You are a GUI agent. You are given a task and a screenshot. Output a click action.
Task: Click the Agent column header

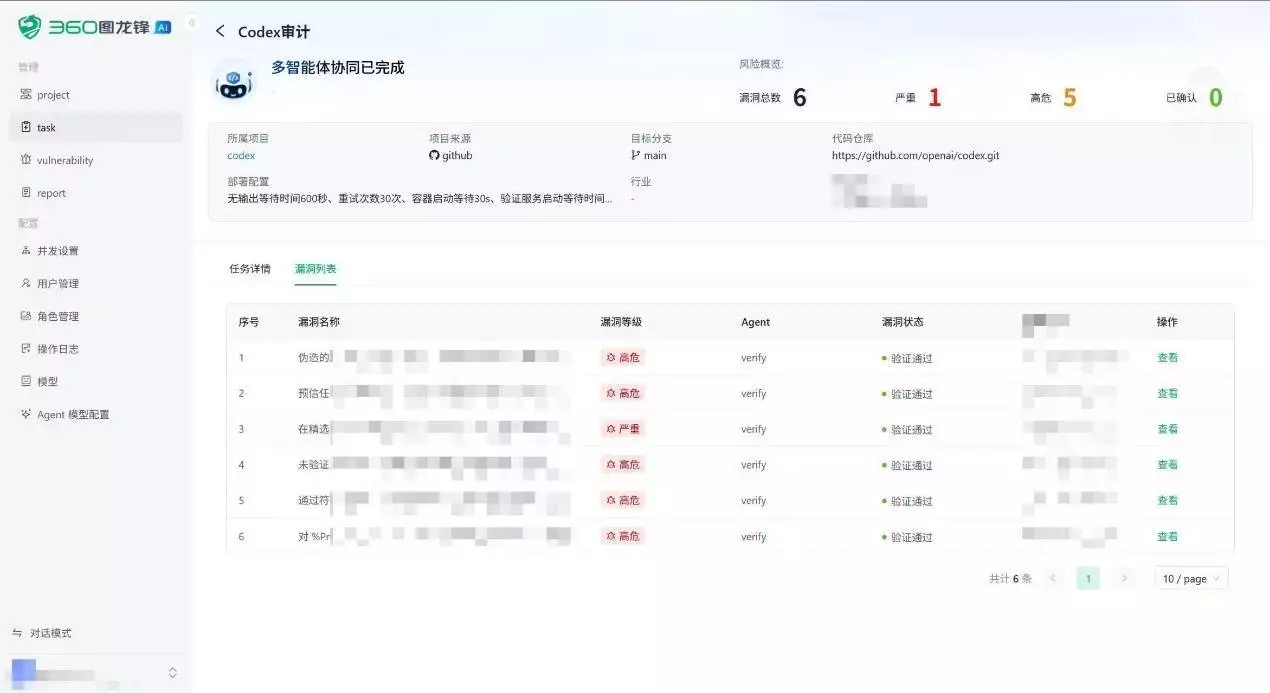755,322
